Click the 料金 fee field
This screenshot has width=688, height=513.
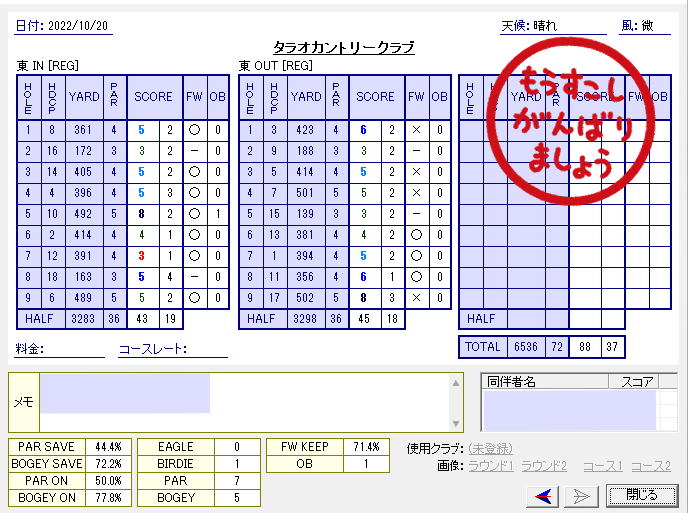pyautogui.click(x=59, y=349)
